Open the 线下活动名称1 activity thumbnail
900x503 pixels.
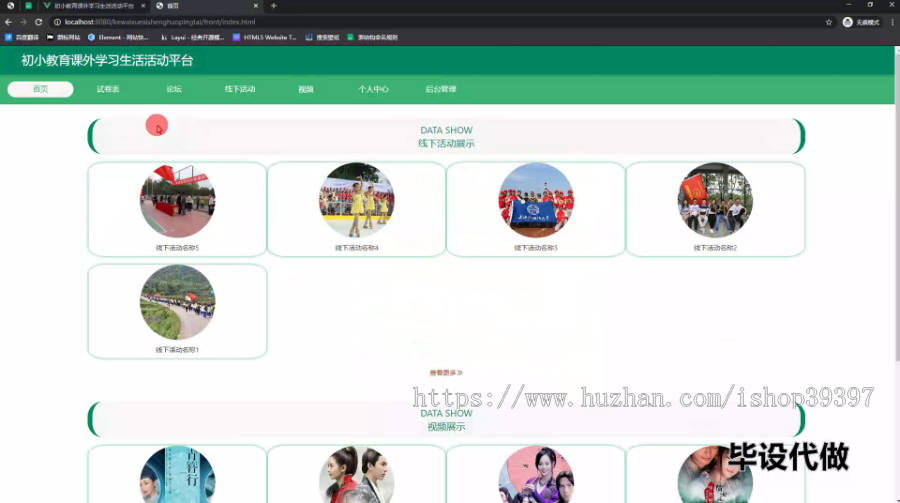click(177, 302)
